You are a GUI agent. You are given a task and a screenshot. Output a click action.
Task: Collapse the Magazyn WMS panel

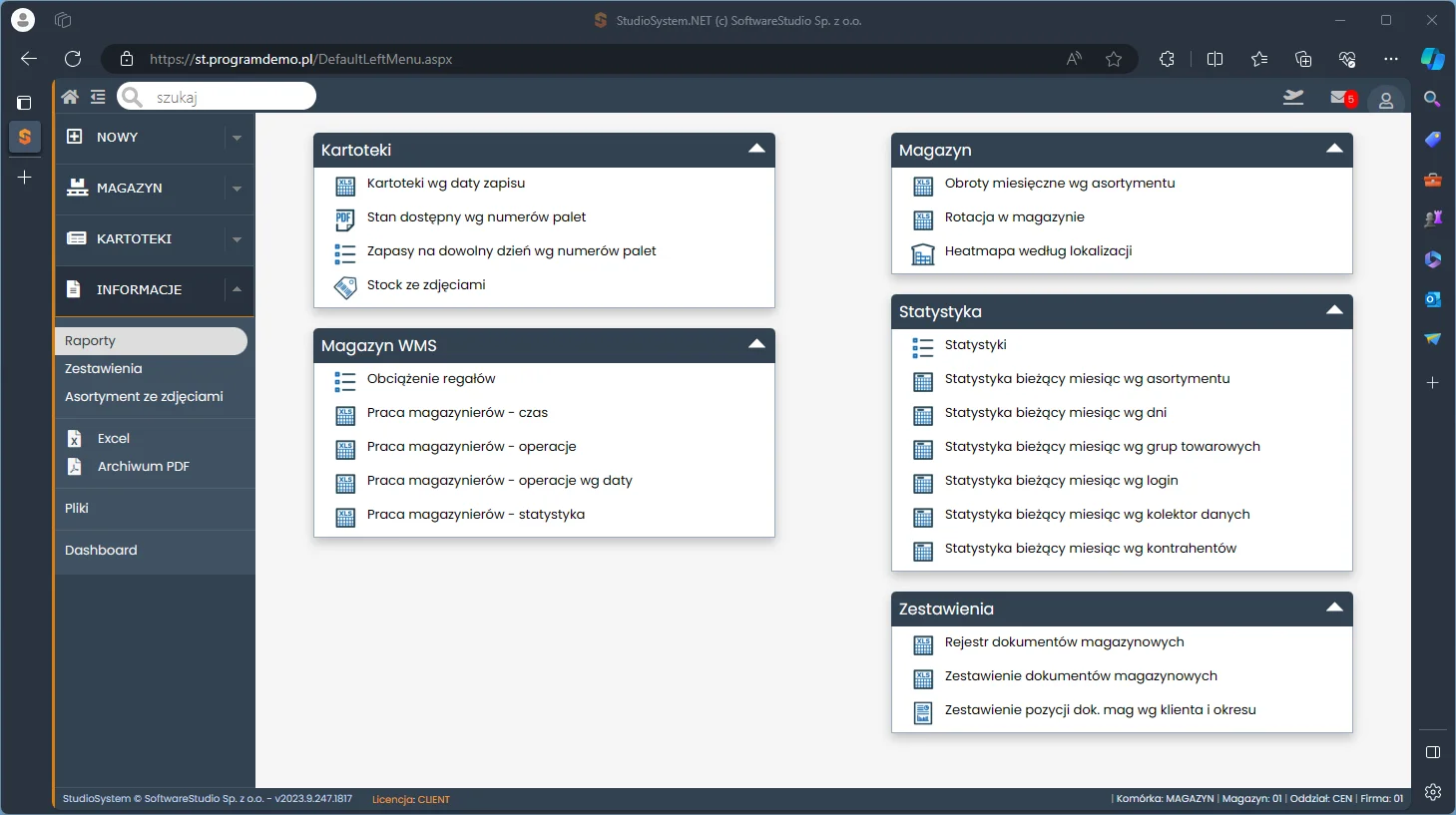(x=756, y=344)
